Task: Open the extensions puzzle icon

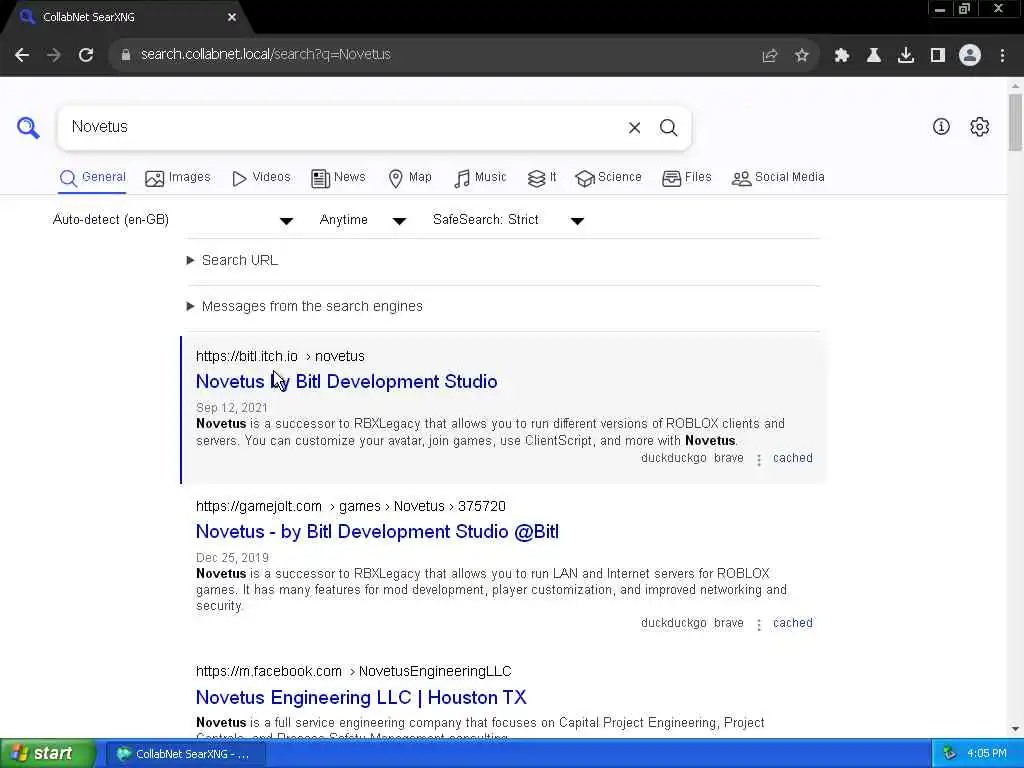Action: click(841, 55)
